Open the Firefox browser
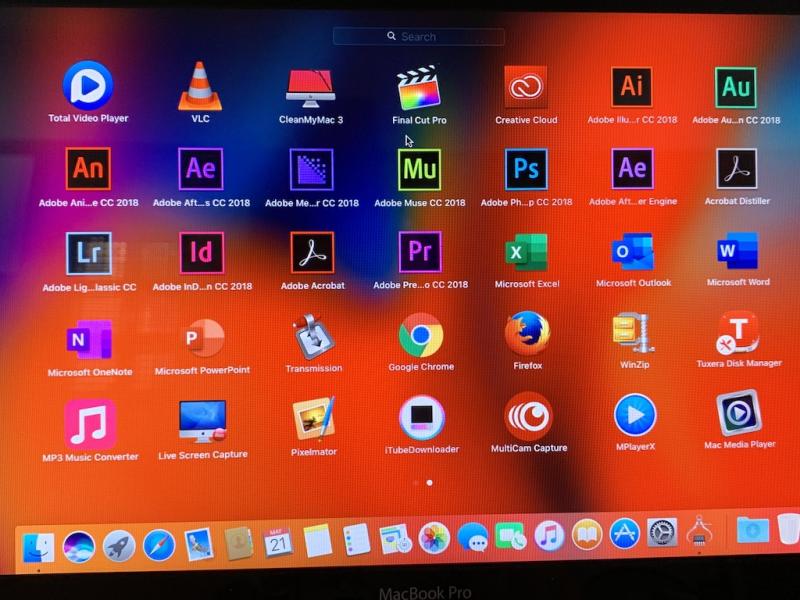Viewport: 800px width, 600px height. tap(527, 335)
